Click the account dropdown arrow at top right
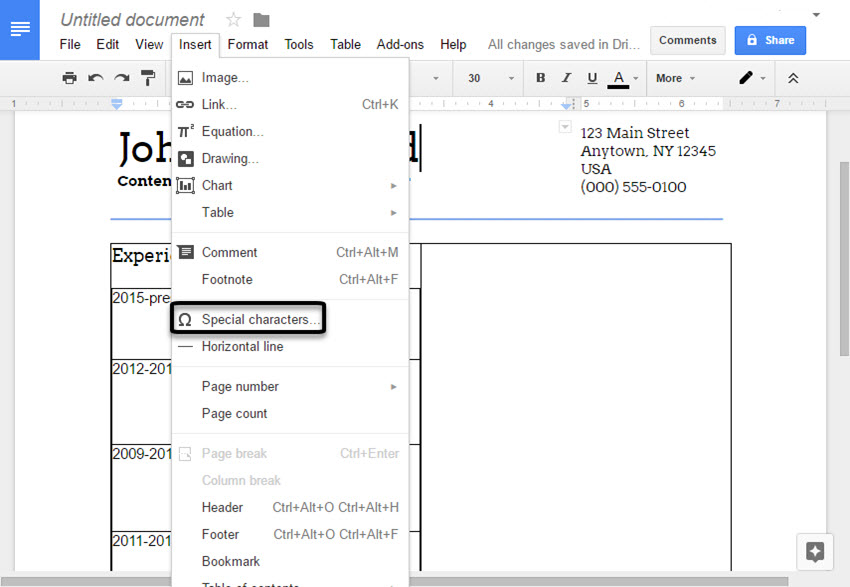Viewport: 850px width, 587px height. pyautogui.click(x=816, y=15)
